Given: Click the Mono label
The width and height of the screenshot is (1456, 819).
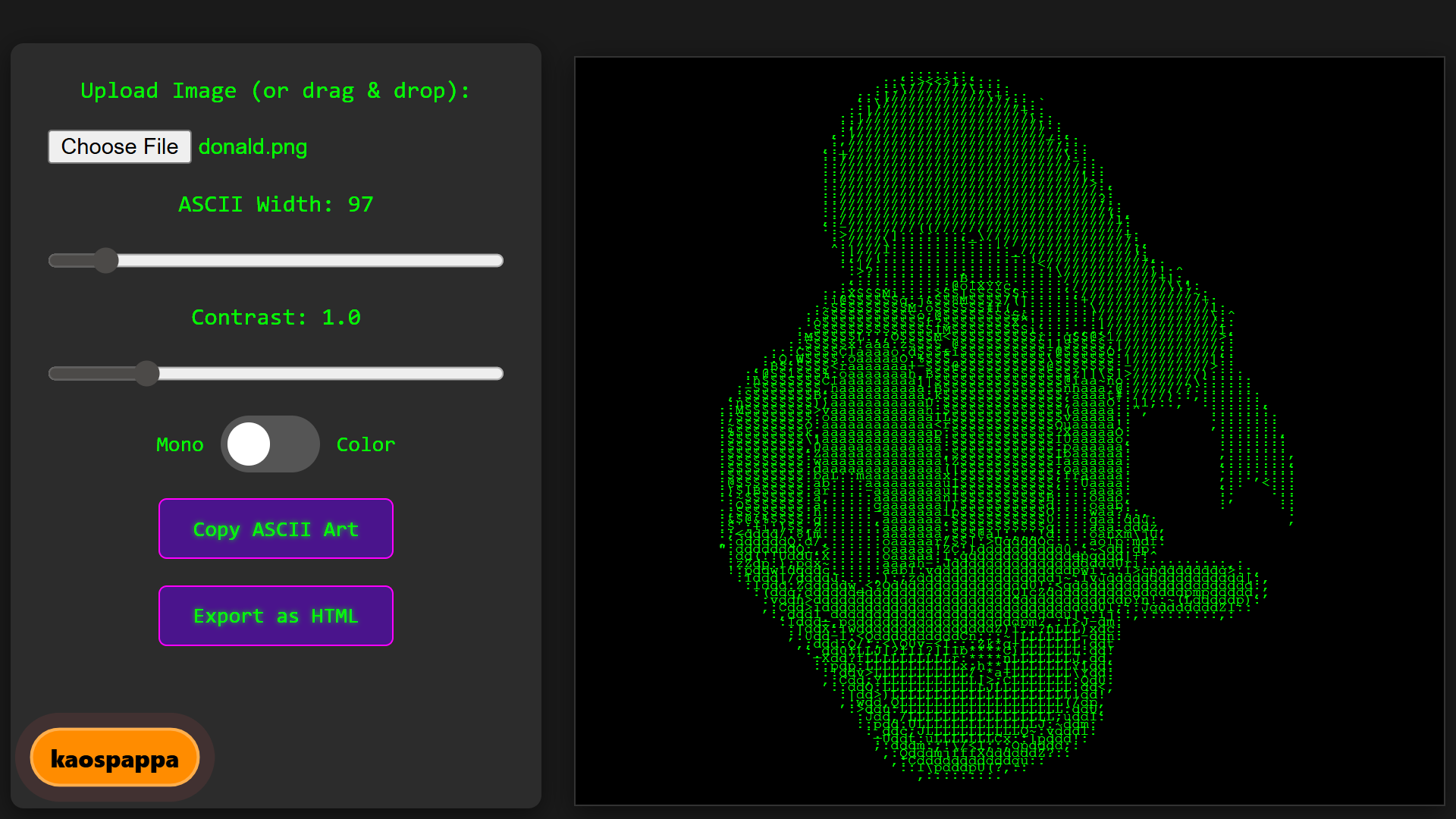Looking at the screenshot, I should coord(180,445).
